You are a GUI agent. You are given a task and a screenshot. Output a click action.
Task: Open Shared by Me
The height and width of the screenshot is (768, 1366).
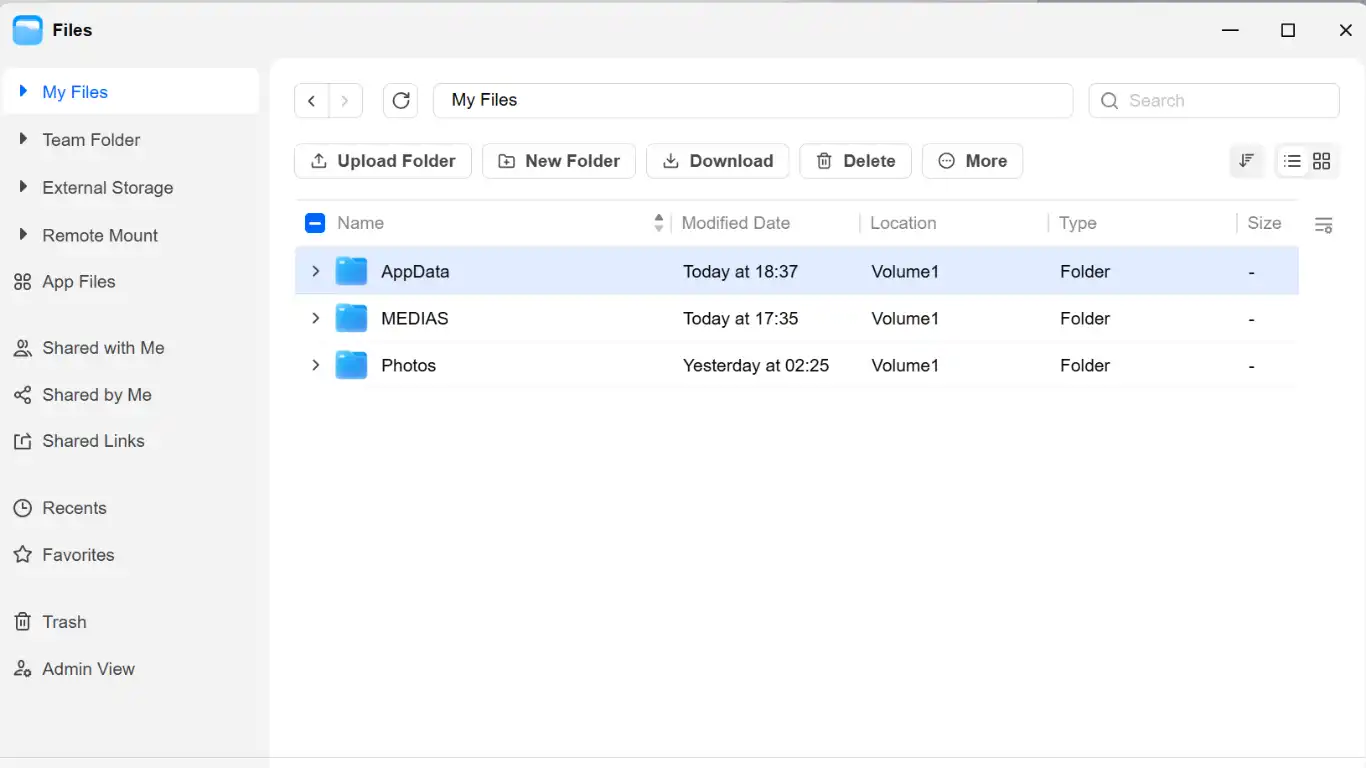[x=83, y=395]
